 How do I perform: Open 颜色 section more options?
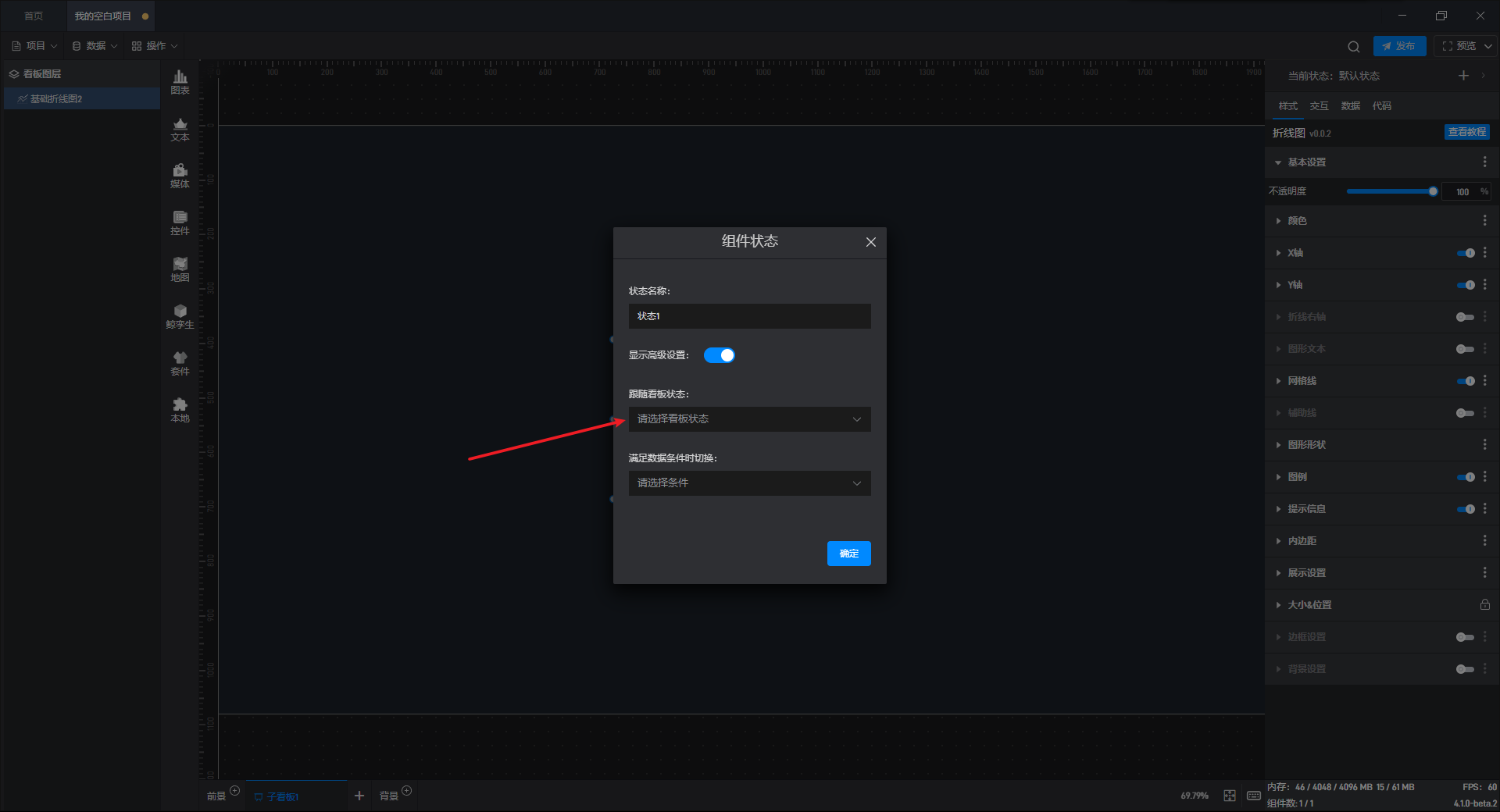1485,221
